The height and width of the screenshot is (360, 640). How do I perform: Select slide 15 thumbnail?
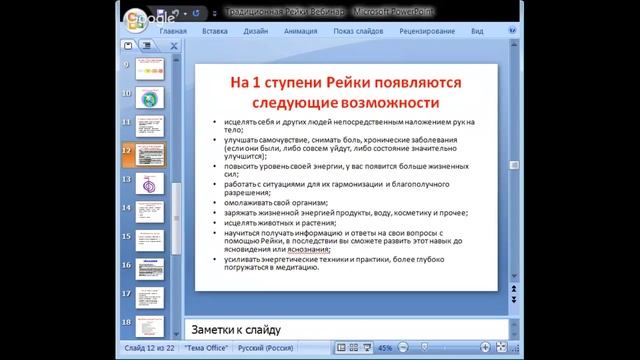click(150, 240)
